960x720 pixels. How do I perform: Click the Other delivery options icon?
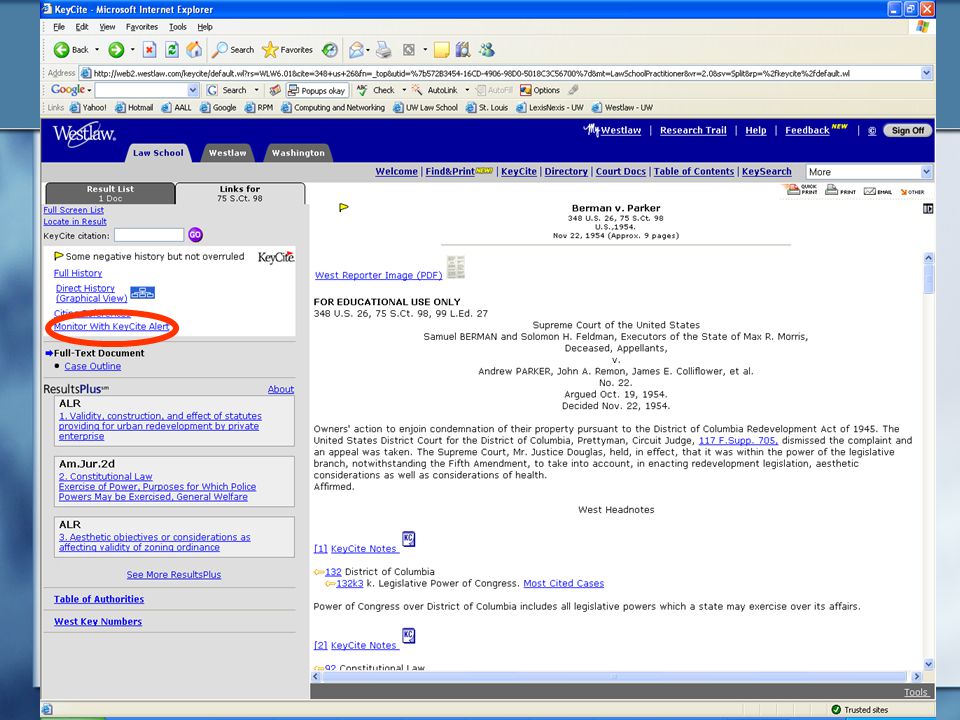(x=912, y=192)
